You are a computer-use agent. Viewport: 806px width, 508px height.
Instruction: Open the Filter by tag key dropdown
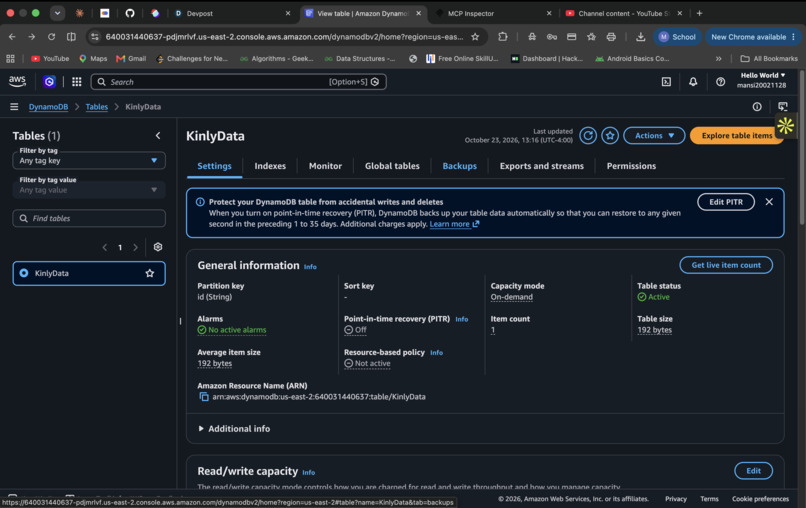coord(89,160)
